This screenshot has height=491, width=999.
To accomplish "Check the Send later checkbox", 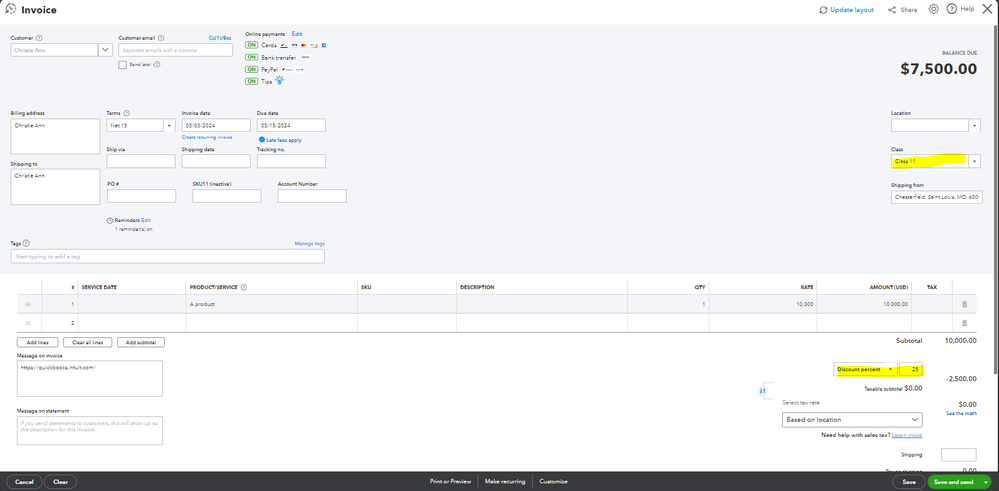I will (x=122, y=64).
